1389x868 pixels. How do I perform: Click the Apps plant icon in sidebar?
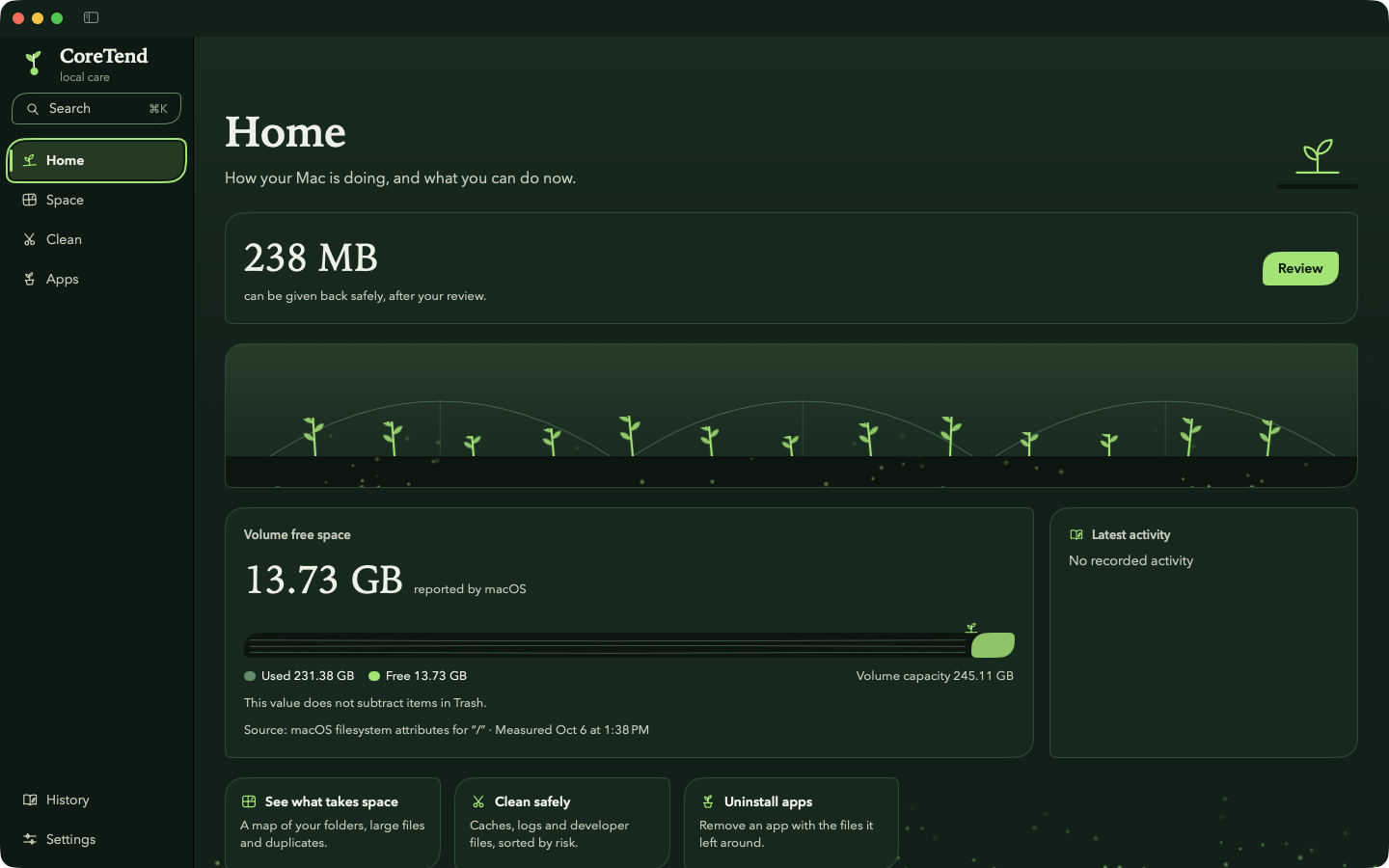30,279
